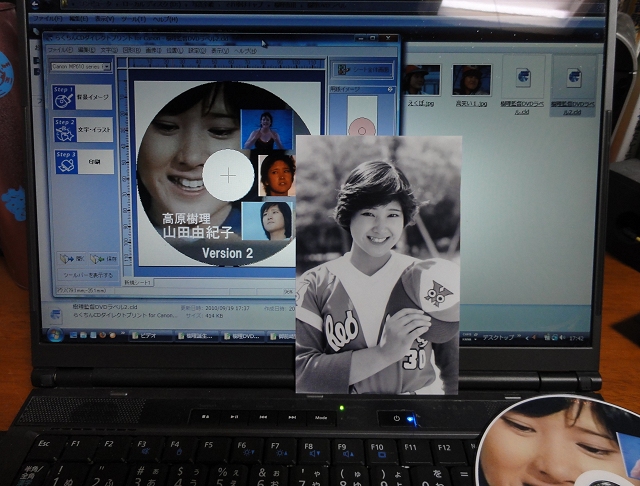Switch to ビデオ taskbar button

(x=150, y=336)
